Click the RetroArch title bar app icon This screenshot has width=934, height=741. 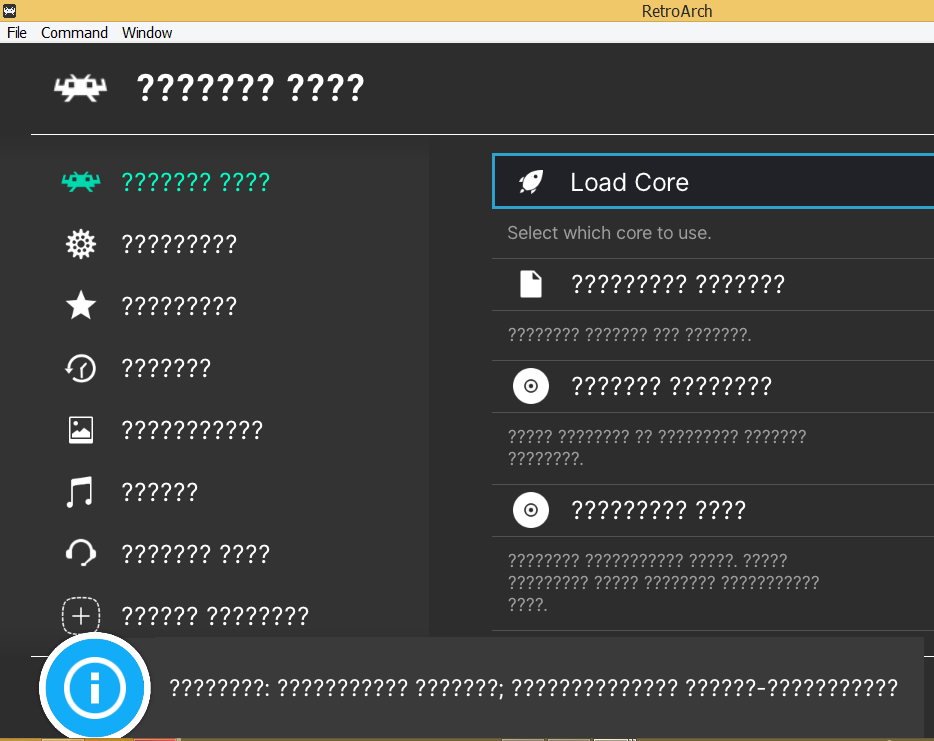(x=9, y=11)
